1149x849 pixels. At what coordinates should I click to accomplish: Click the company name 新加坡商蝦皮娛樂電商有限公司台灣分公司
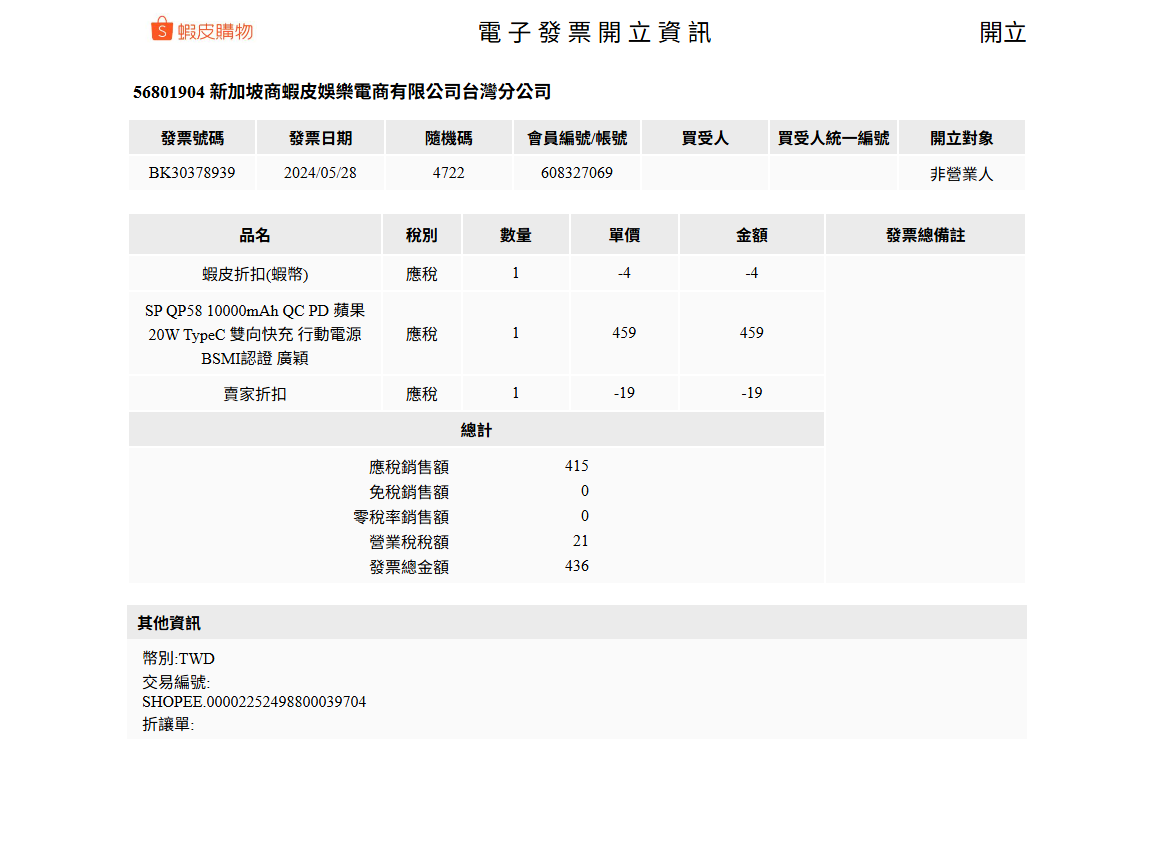pyautogui.click(x=380, y=92)
